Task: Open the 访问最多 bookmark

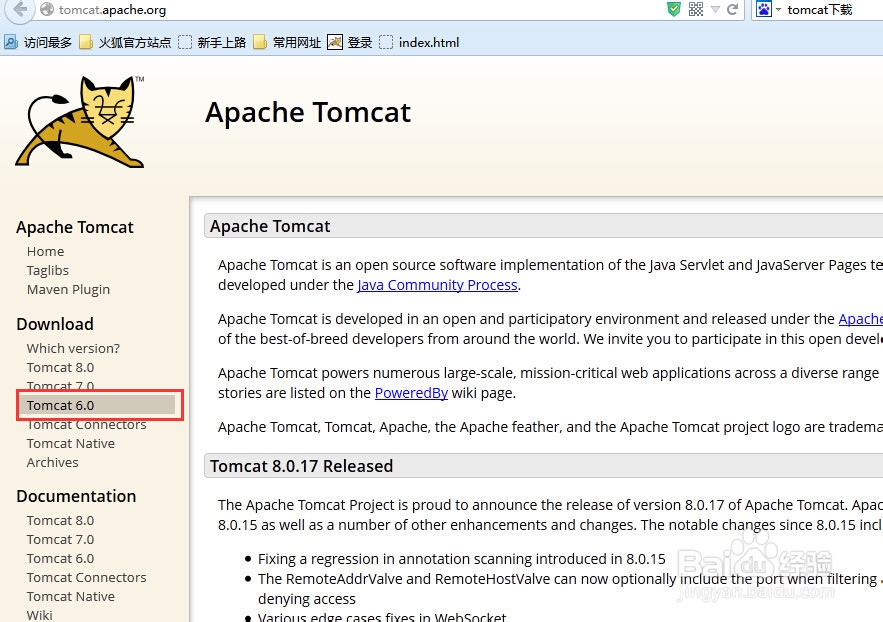Action: point(38,42)
